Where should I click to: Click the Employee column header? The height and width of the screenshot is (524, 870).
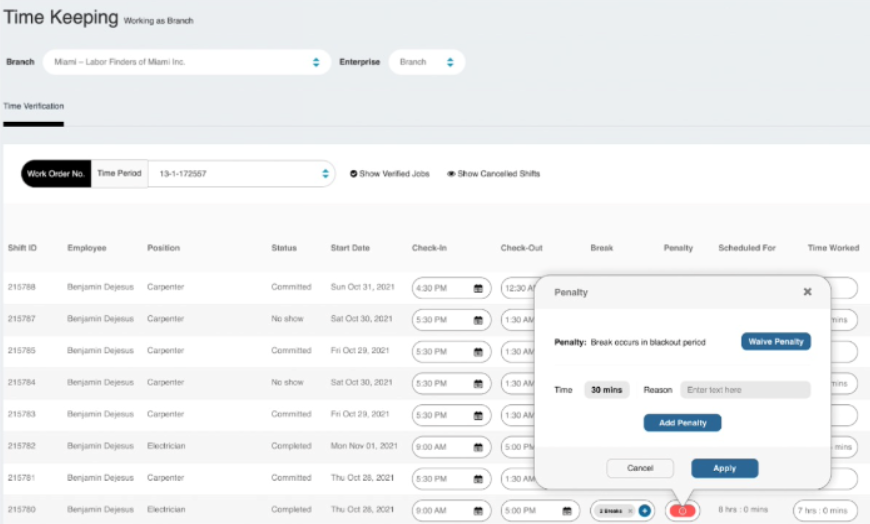tap(87, 248)
